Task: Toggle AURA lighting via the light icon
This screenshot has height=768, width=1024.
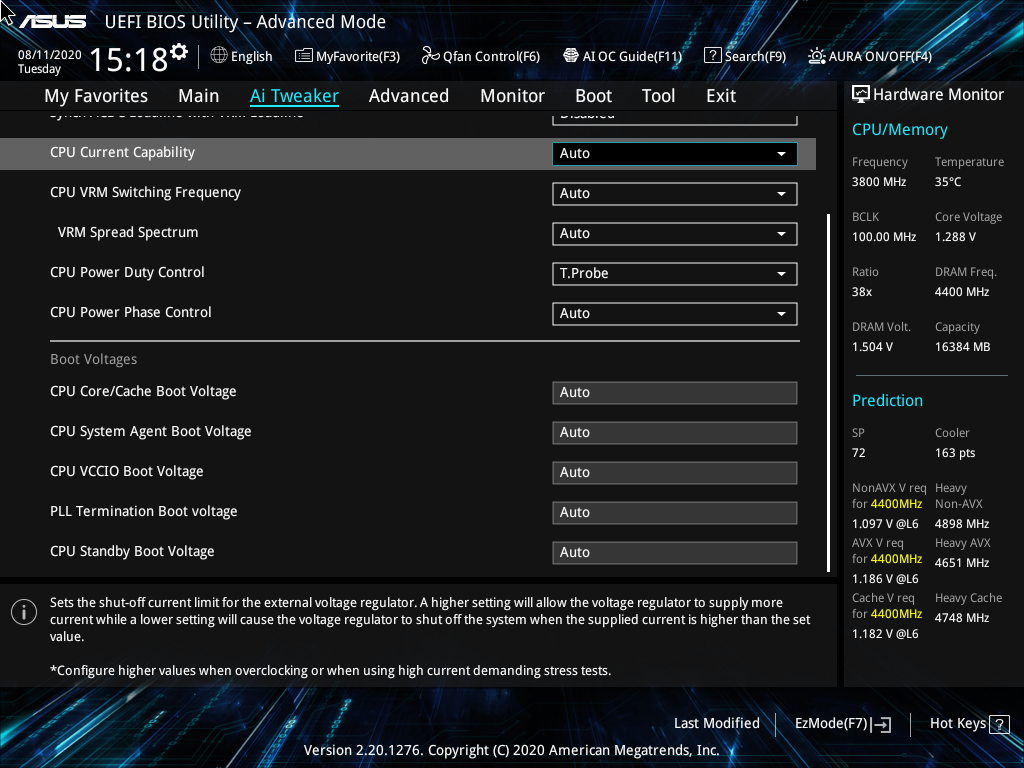Action: pyautogui.click(x=816, y=56)
